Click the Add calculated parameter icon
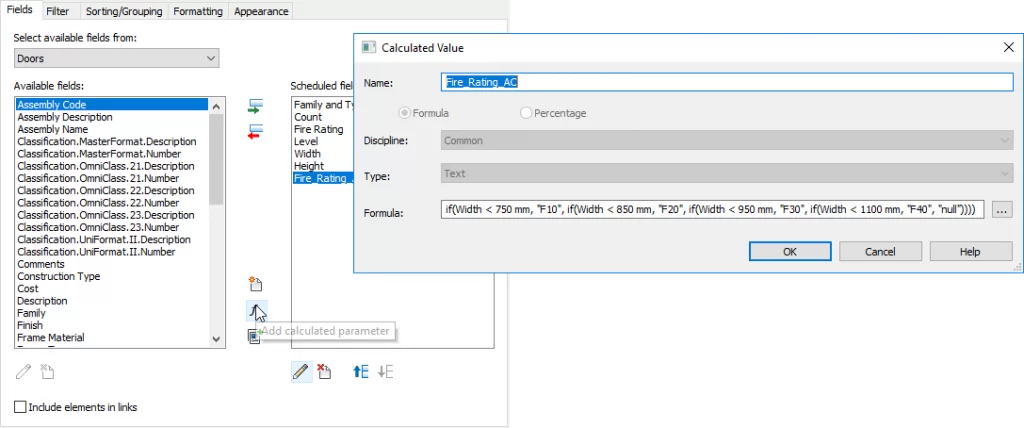1024x428 pixels. [x=255, y=311]
